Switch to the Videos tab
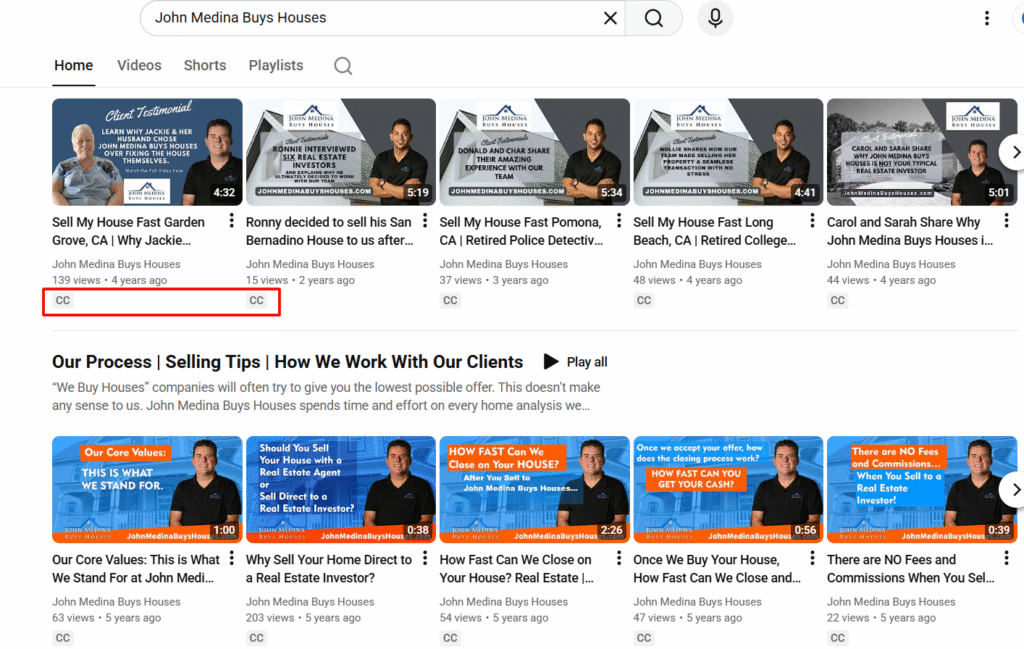 click(139, 65)
